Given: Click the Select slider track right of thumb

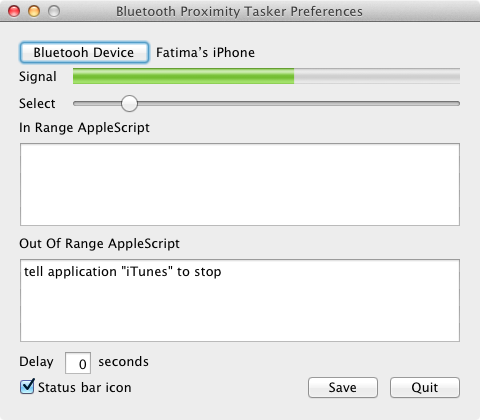Looking at the screenshot, I should tap(299, 104).
